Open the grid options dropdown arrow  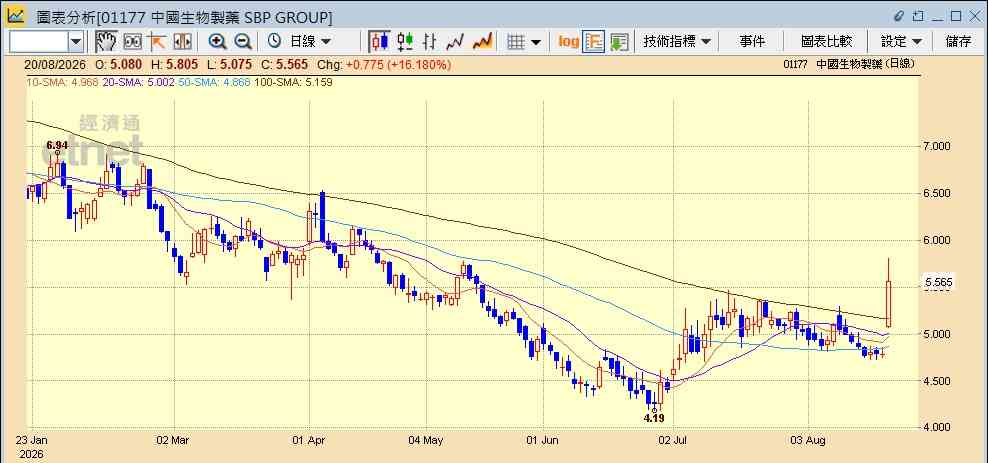click(536, 42)
